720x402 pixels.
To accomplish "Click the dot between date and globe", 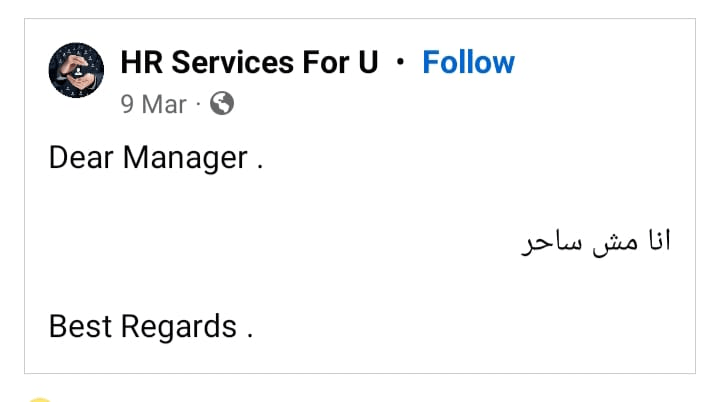I will (x=198, y=104).
